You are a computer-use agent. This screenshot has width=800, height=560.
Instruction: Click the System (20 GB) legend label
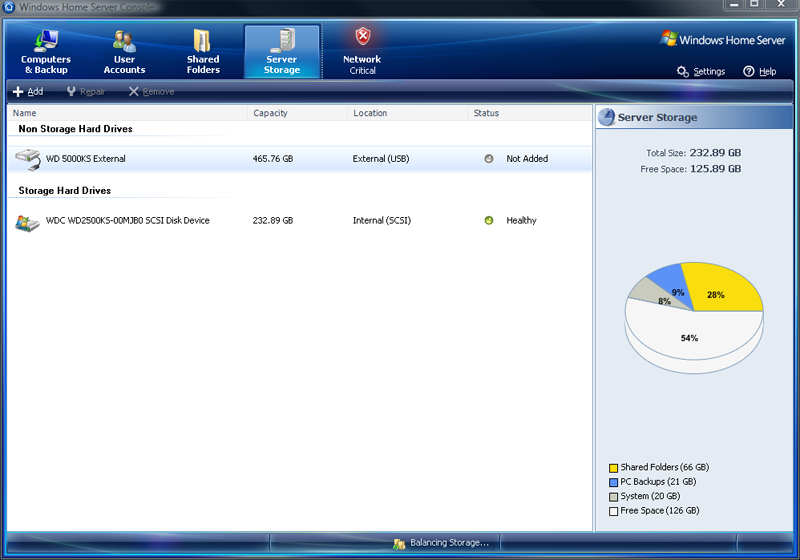pyautogui.click(x=650, y=496)
